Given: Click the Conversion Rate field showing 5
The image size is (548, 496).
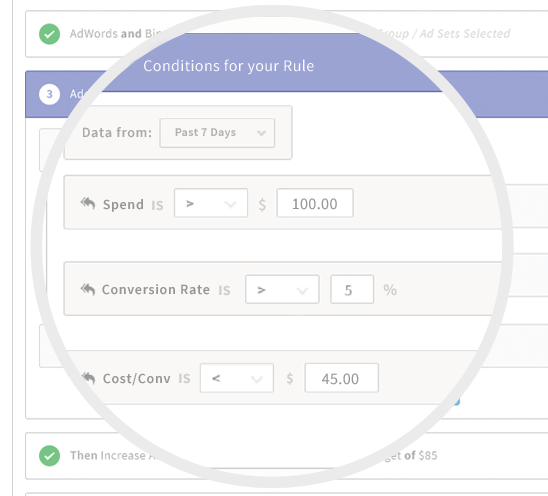Looking at the screenshot, I should pos(352,289).
